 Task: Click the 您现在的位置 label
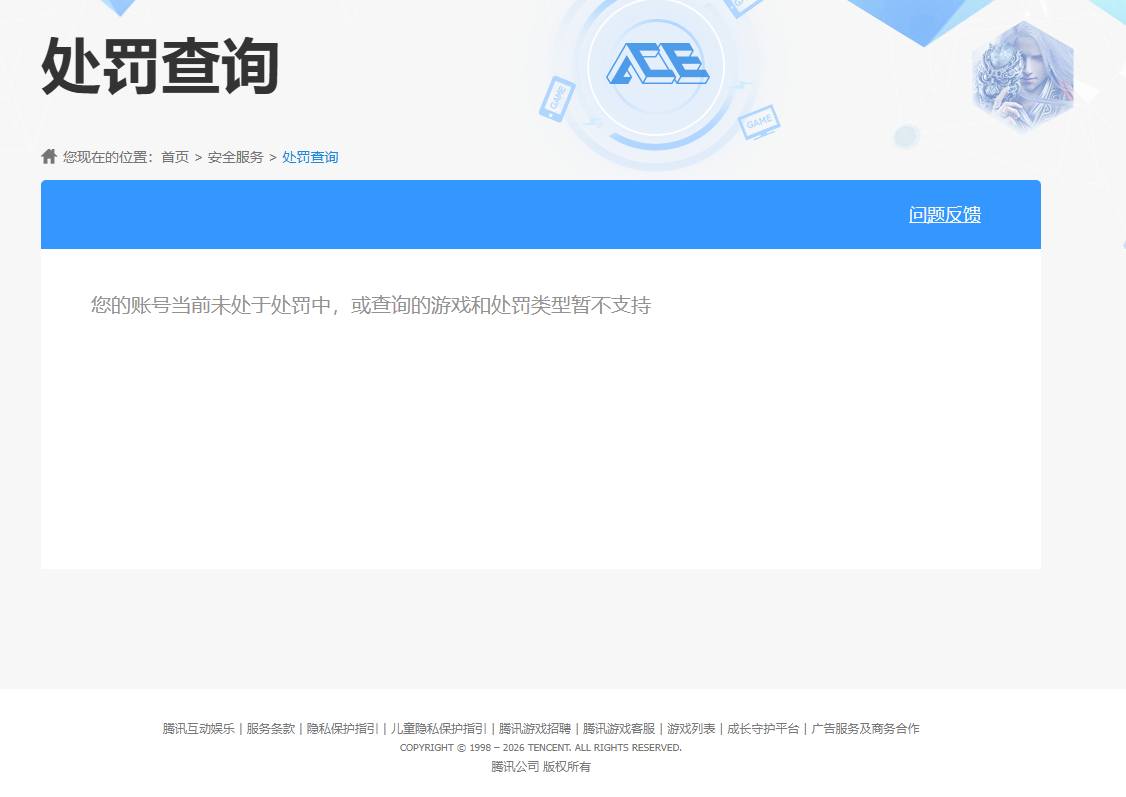[x=108, y=157]
